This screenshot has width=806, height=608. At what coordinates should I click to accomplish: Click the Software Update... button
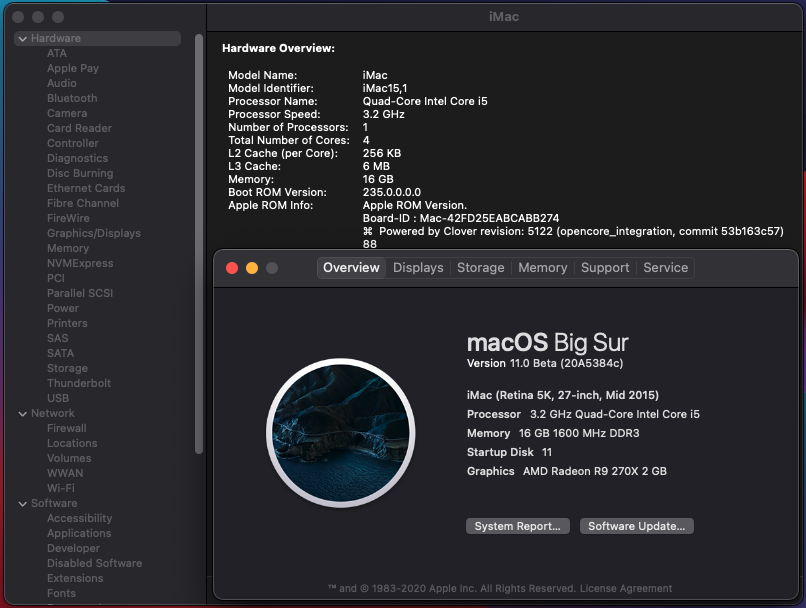point(636,526)
